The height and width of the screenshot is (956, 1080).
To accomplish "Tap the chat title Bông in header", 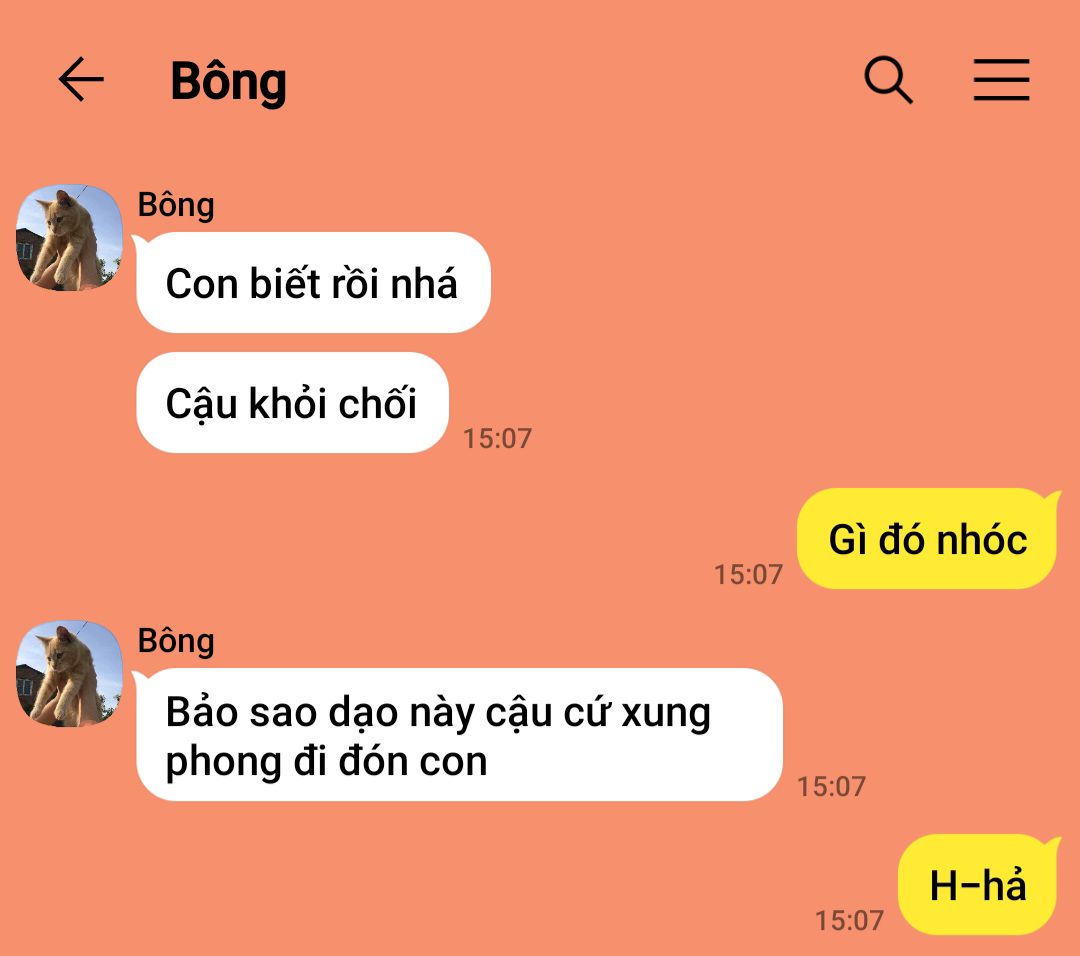I will tap(228, 81).
